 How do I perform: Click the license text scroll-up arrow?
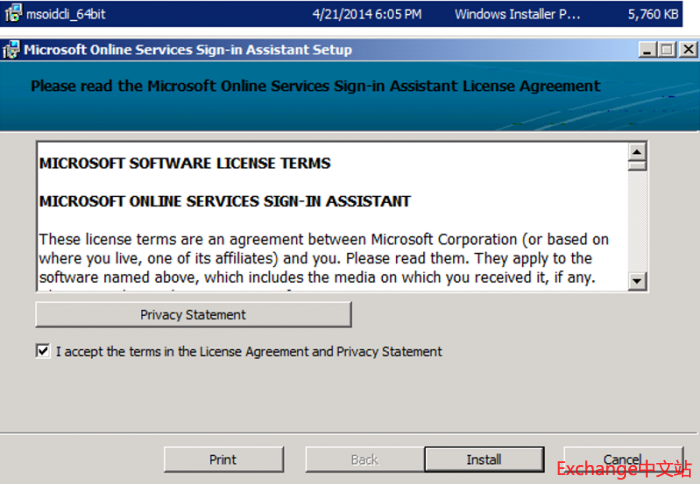pyautogui.click(x=636, y=152)
